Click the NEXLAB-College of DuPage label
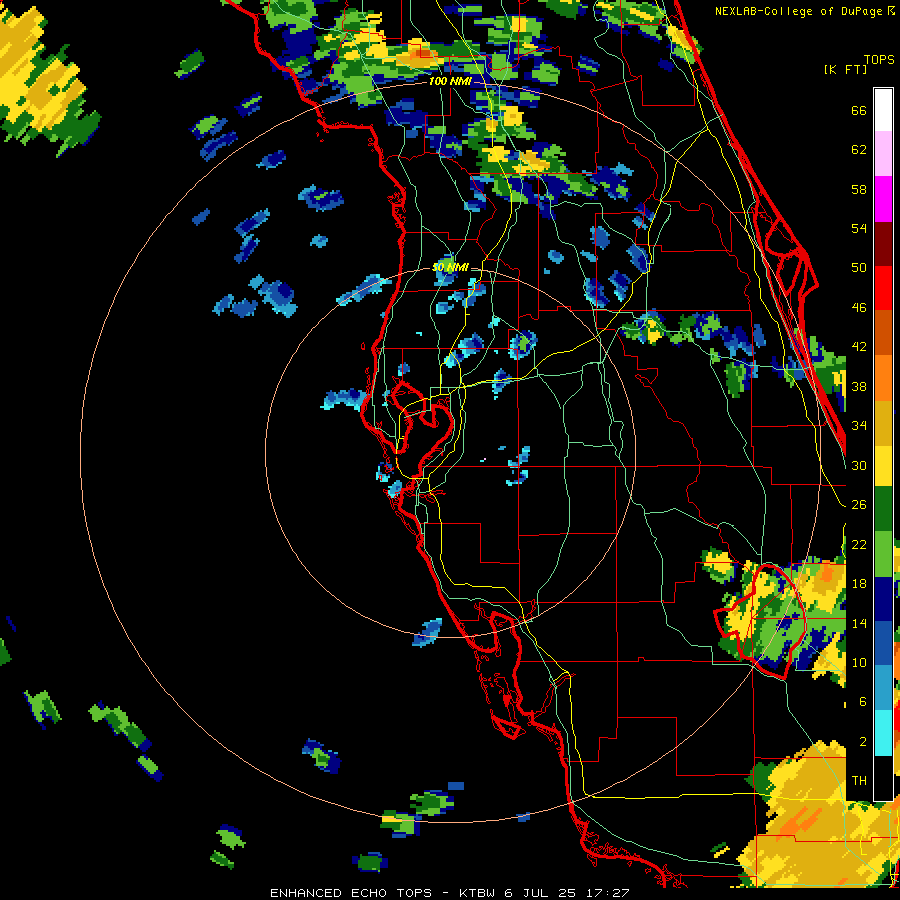This screenshot has width=900, height=900. (x=798, y=11)
